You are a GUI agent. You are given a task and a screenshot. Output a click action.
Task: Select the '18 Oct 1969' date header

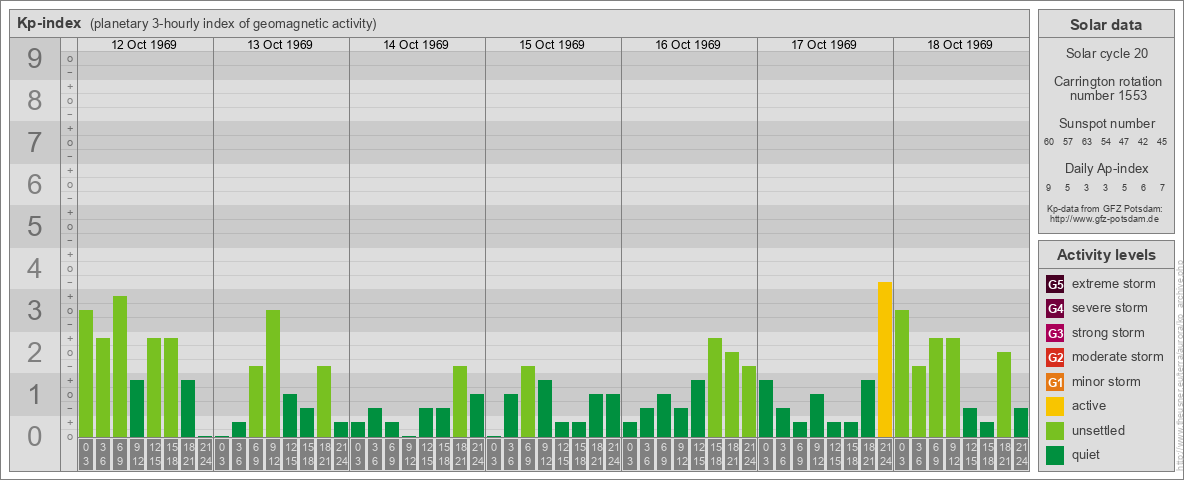point(960,45)
